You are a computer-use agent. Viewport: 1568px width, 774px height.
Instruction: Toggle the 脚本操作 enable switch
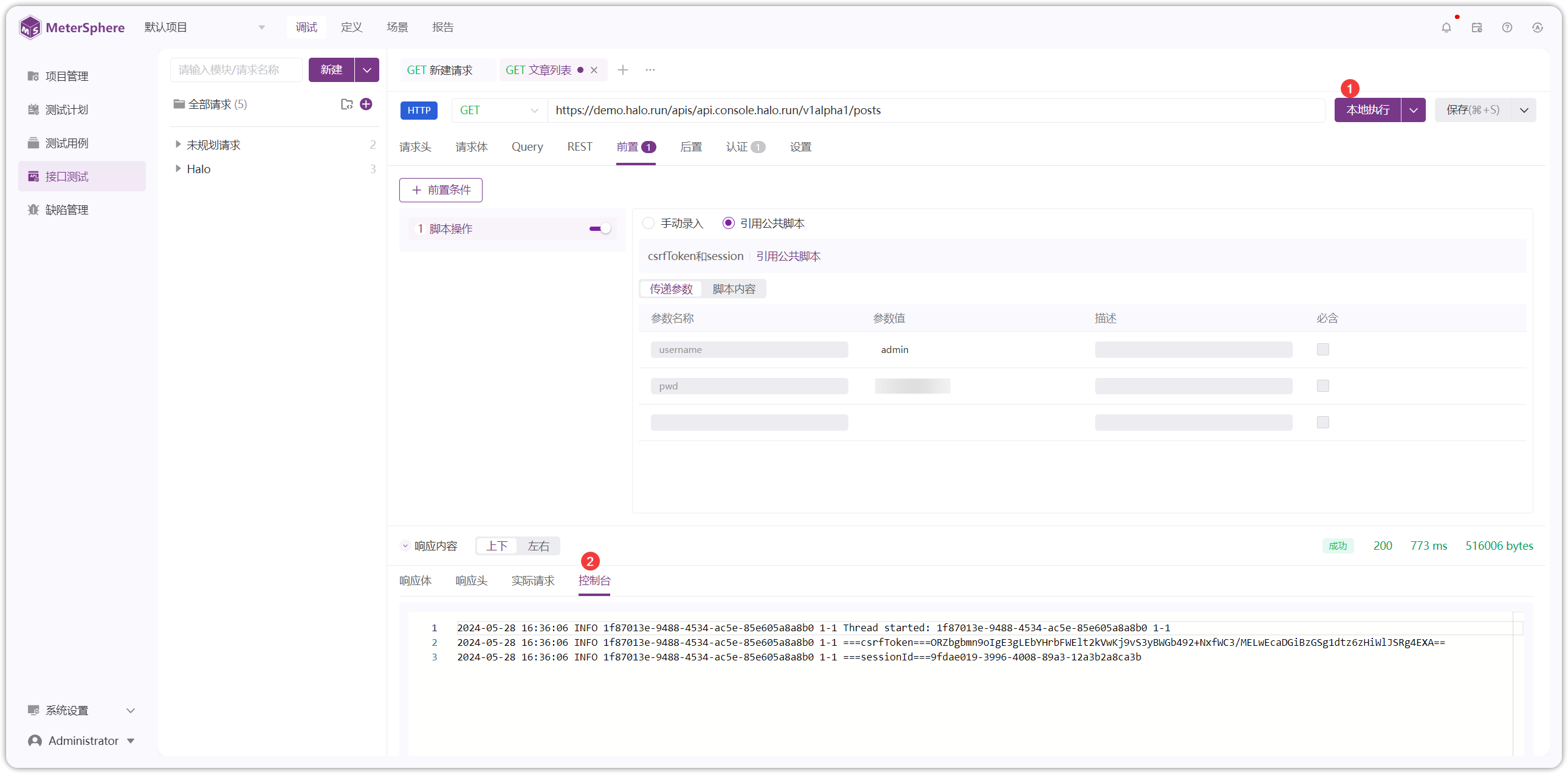click(x=600, y=229)
